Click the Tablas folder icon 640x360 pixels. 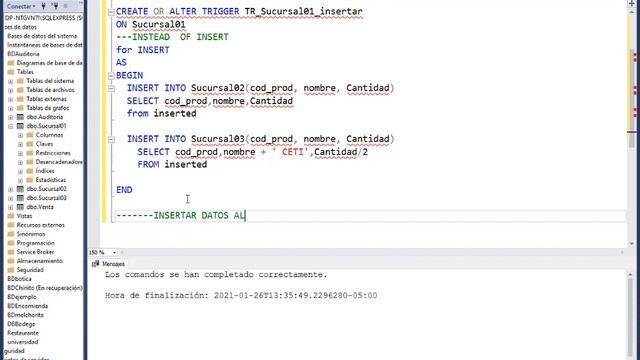point(11,72)
